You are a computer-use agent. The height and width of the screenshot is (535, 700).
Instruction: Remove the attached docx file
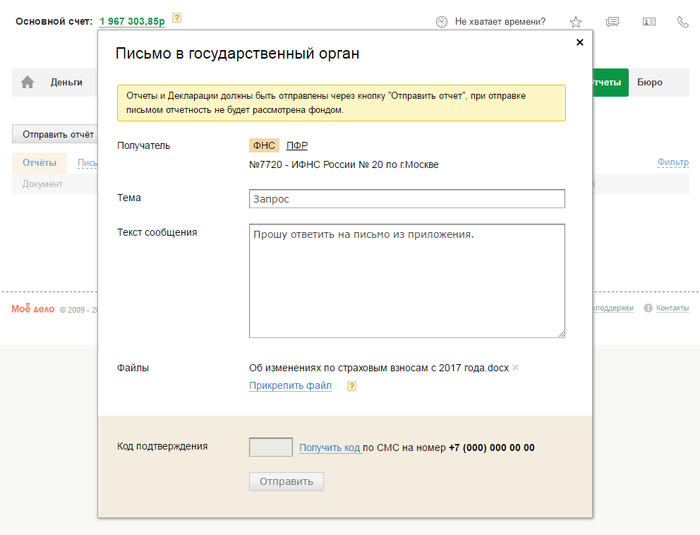pos(516,368)
